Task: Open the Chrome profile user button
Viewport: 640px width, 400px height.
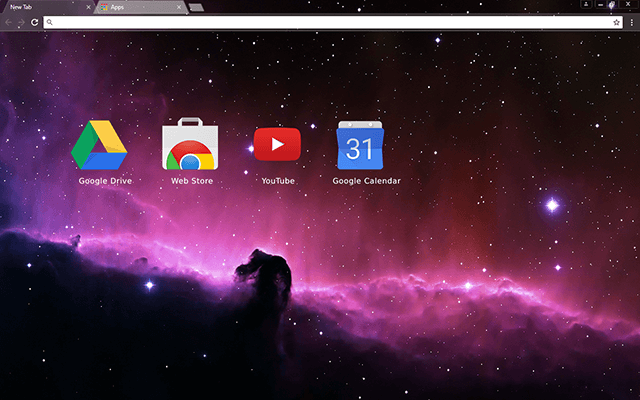Action: pyautogui.click(x=584, y=5)
